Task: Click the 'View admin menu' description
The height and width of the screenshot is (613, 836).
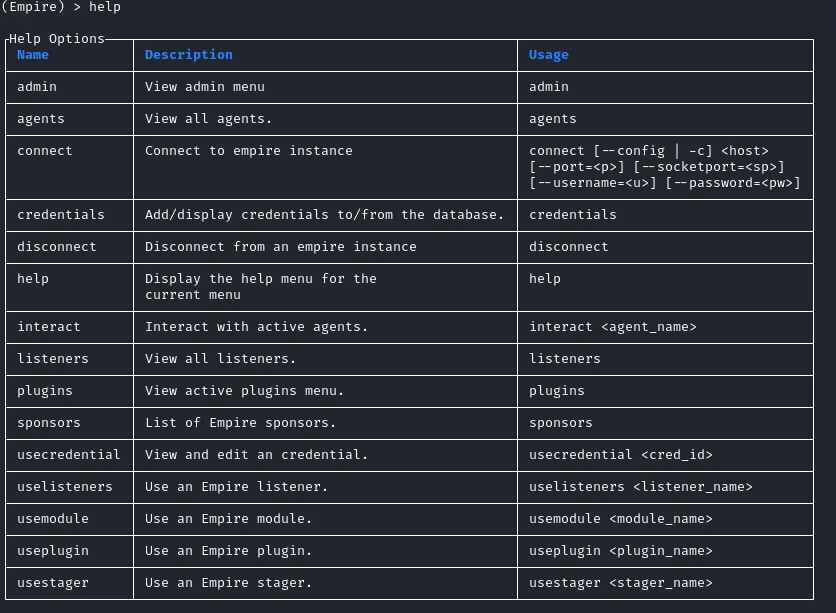Action: click(205, 87)
